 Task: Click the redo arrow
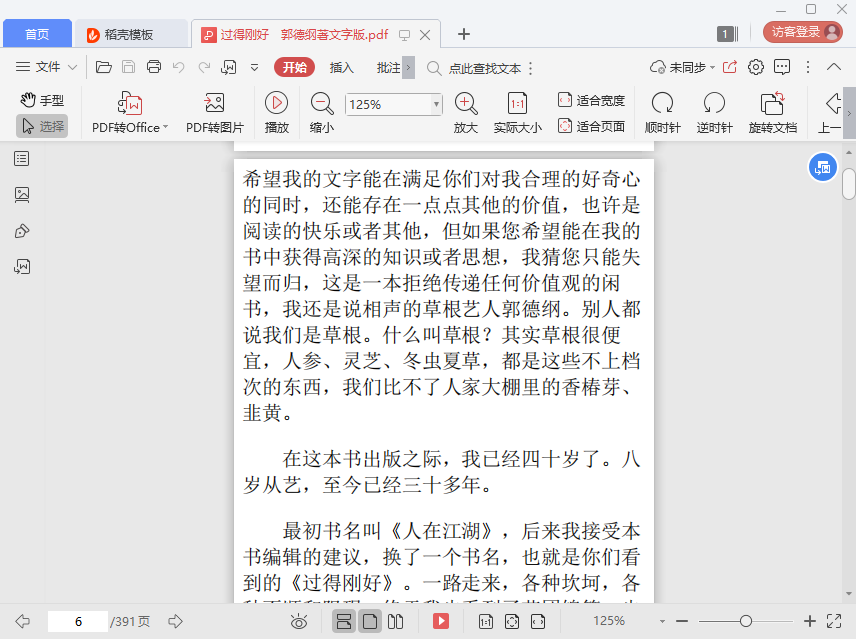coord(204,67)
